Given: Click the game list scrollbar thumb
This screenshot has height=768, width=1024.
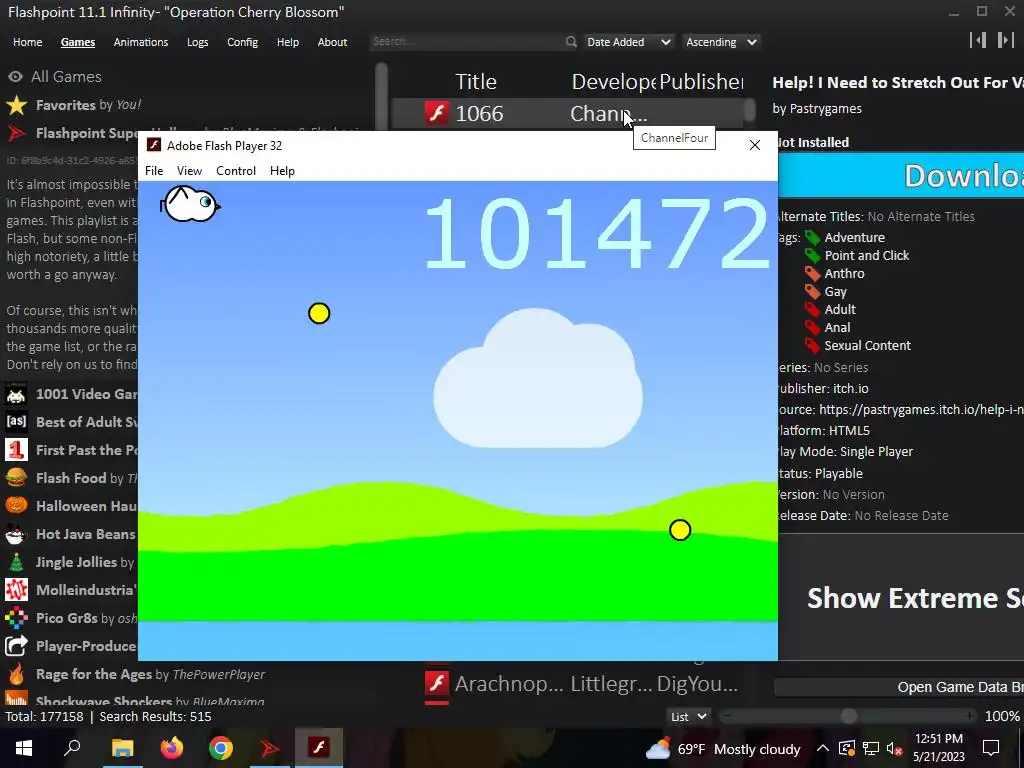Looking at the screenshot, I should coord(750,109).
